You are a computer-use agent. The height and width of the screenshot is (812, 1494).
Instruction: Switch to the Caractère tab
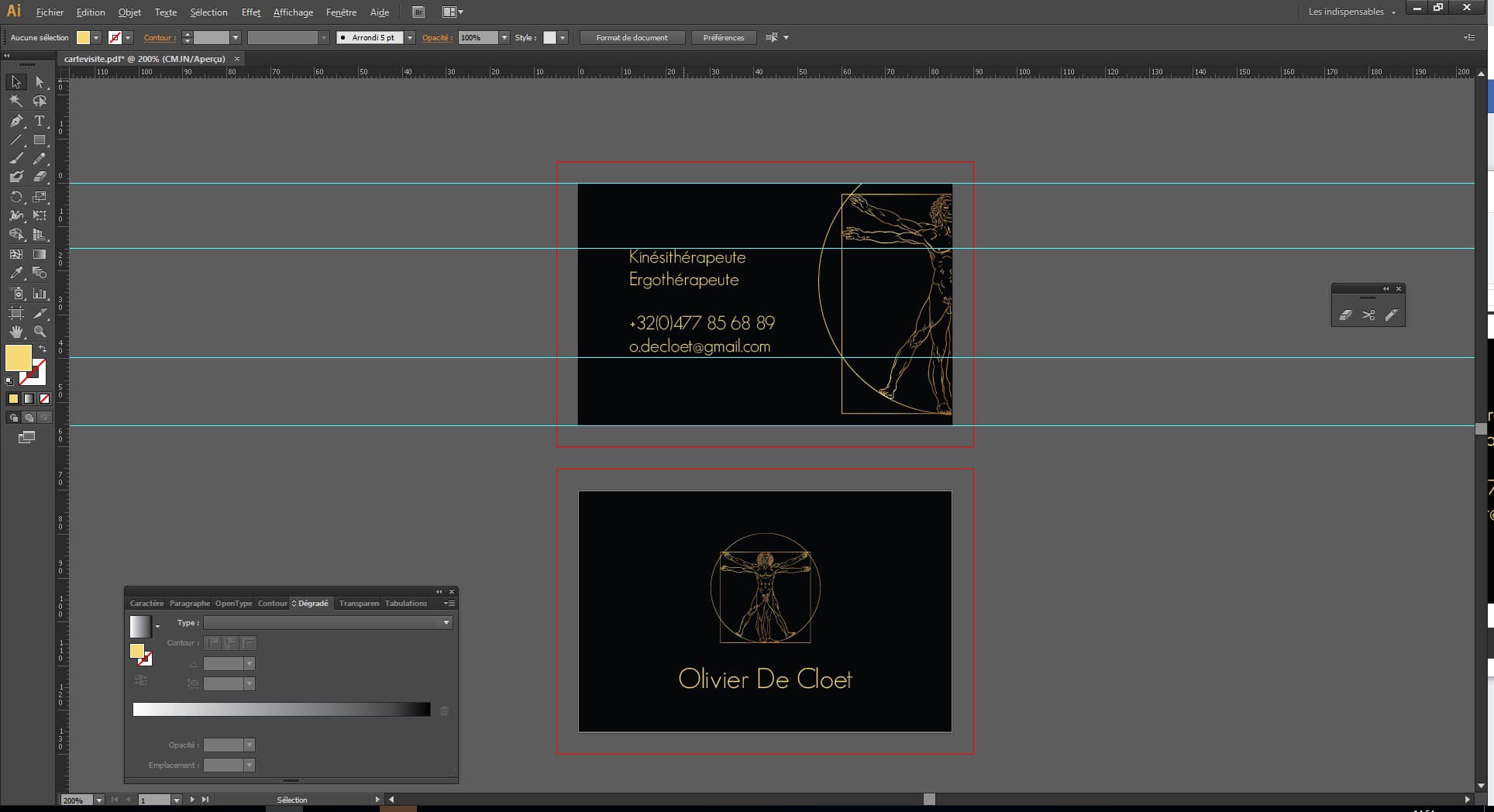(x=146, y=604)
